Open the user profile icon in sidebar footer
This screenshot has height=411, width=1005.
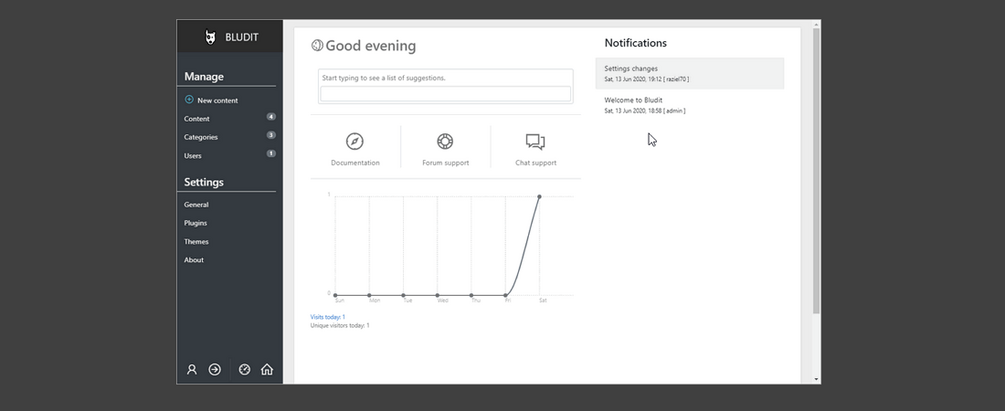192,369
